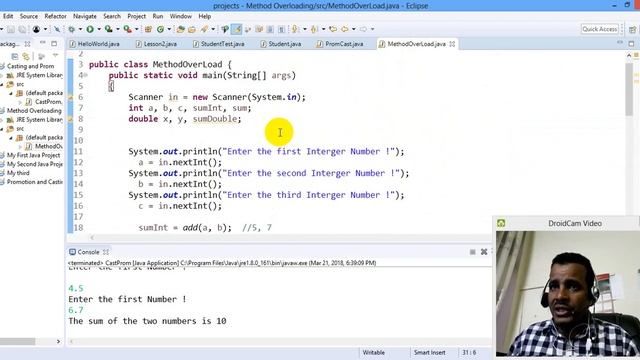Collapse src folder under Method Overloading
This screenshot has width=640, height=360.
tap(2, 129)
